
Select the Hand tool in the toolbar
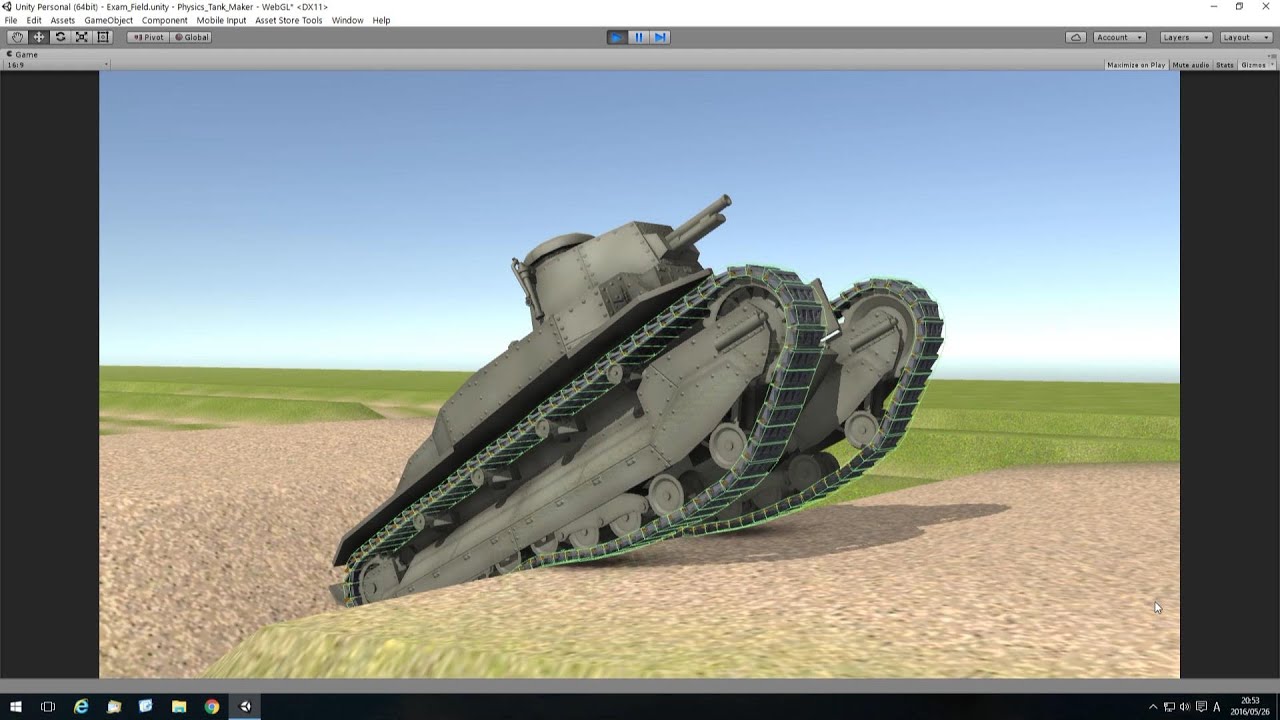(16, 37)
